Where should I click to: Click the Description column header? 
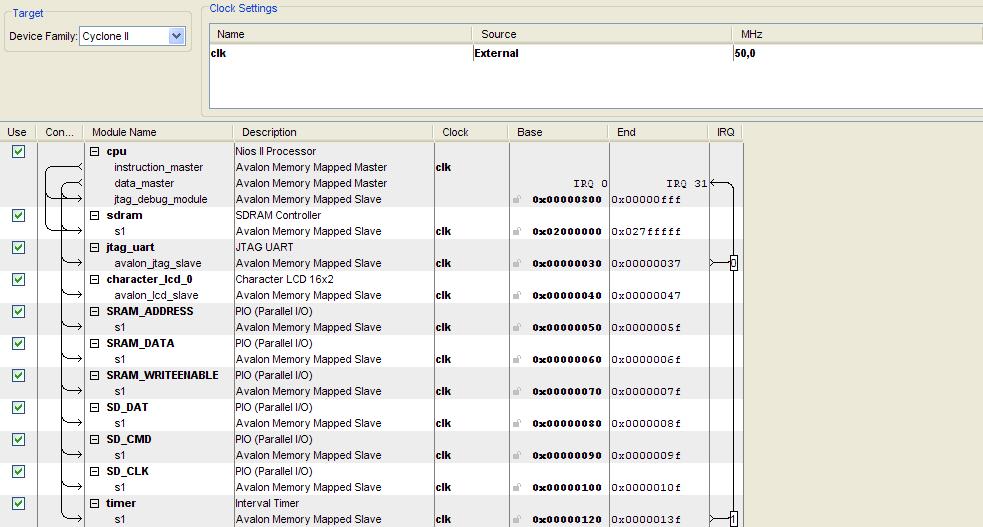click(333, 132)
